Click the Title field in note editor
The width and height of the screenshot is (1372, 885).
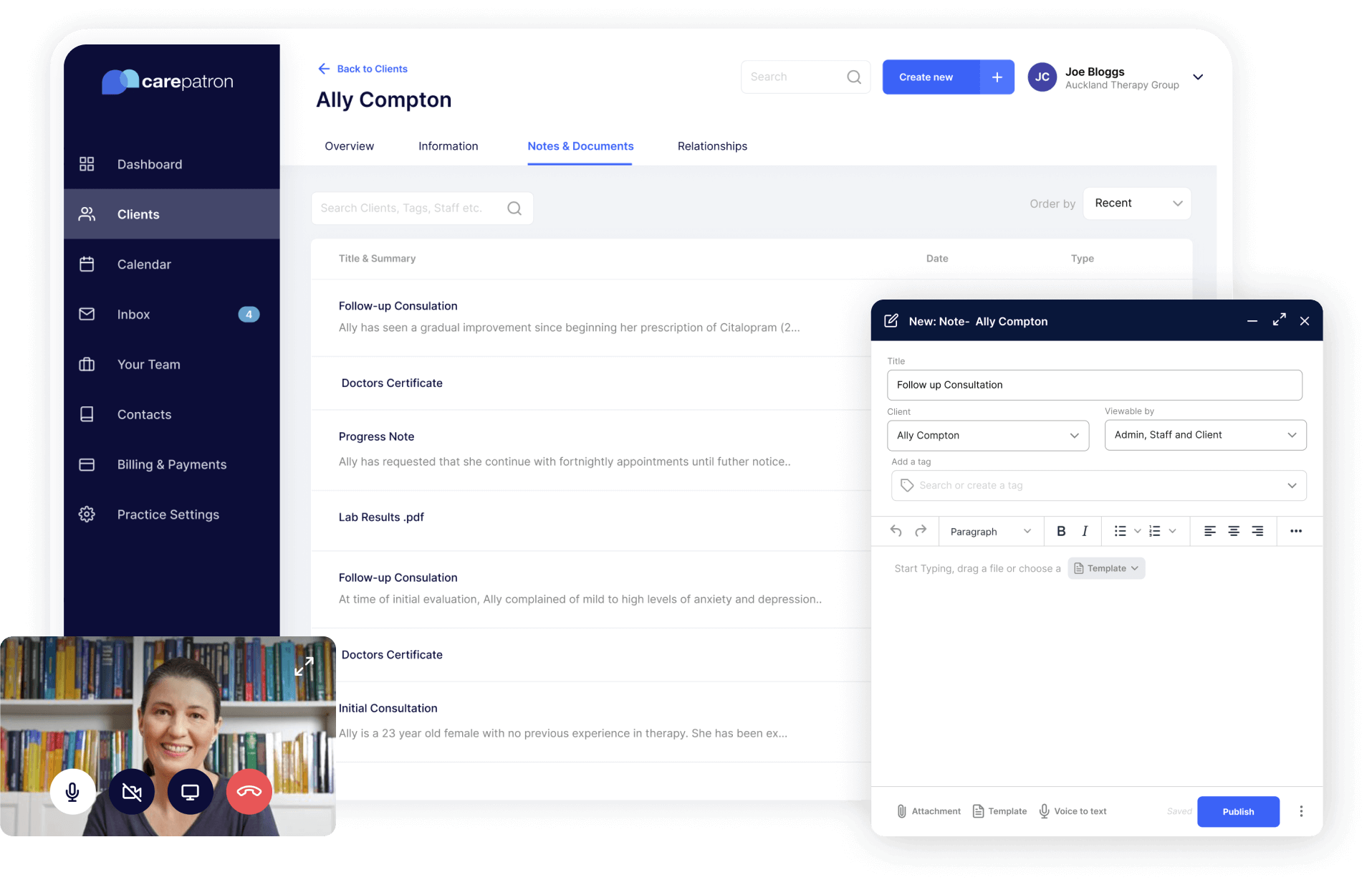(x=1094, y=385)
